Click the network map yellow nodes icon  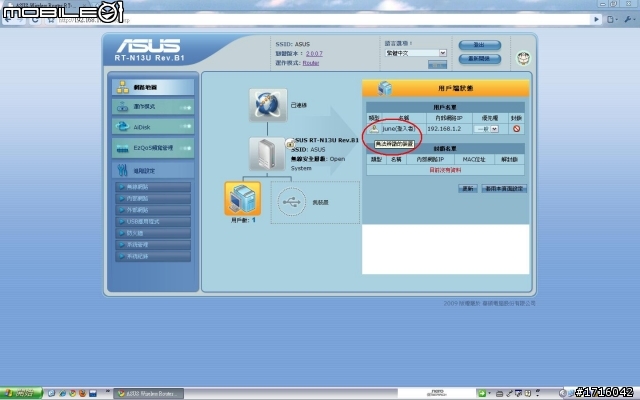tap(122, 87)
